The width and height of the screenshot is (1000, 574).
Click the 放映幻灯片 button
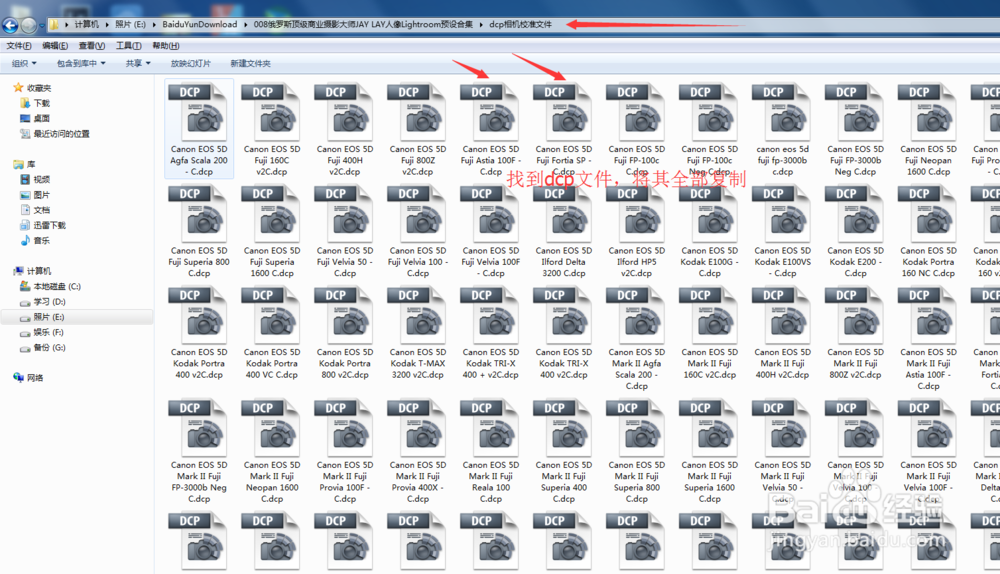point(191,63)
